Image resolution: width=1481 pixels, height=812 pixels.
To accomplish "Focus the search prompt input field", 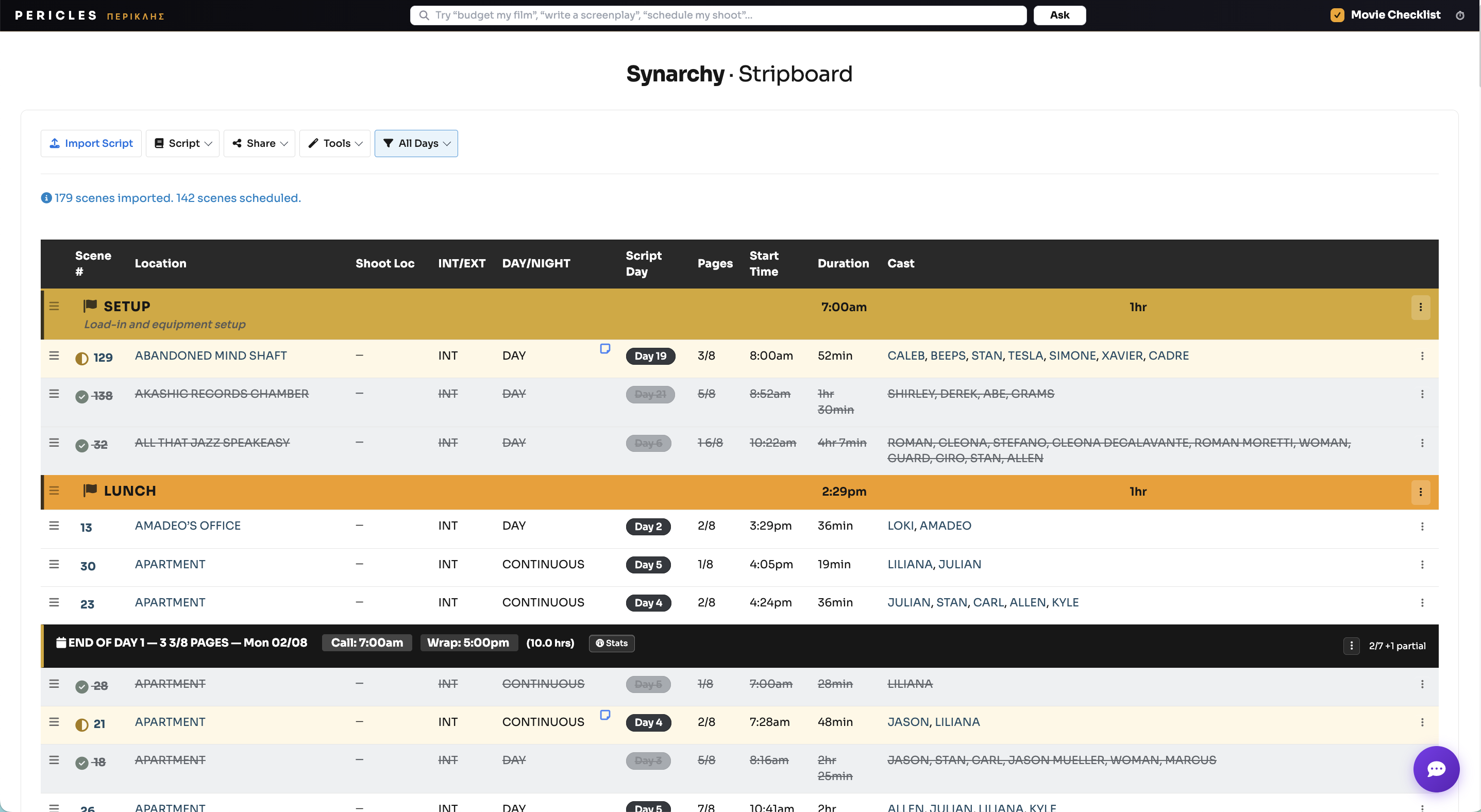I will coord(717,15).
